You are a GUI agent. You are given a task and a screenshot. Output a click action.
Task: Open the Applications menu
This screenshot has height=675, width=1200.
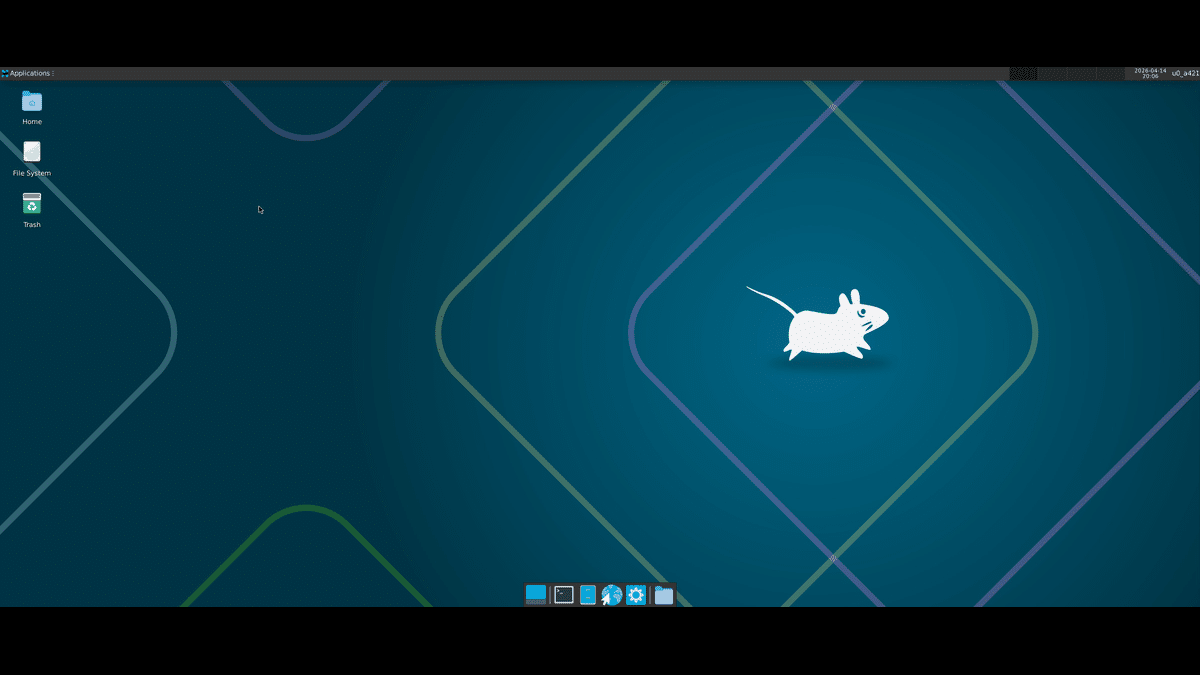27,73
